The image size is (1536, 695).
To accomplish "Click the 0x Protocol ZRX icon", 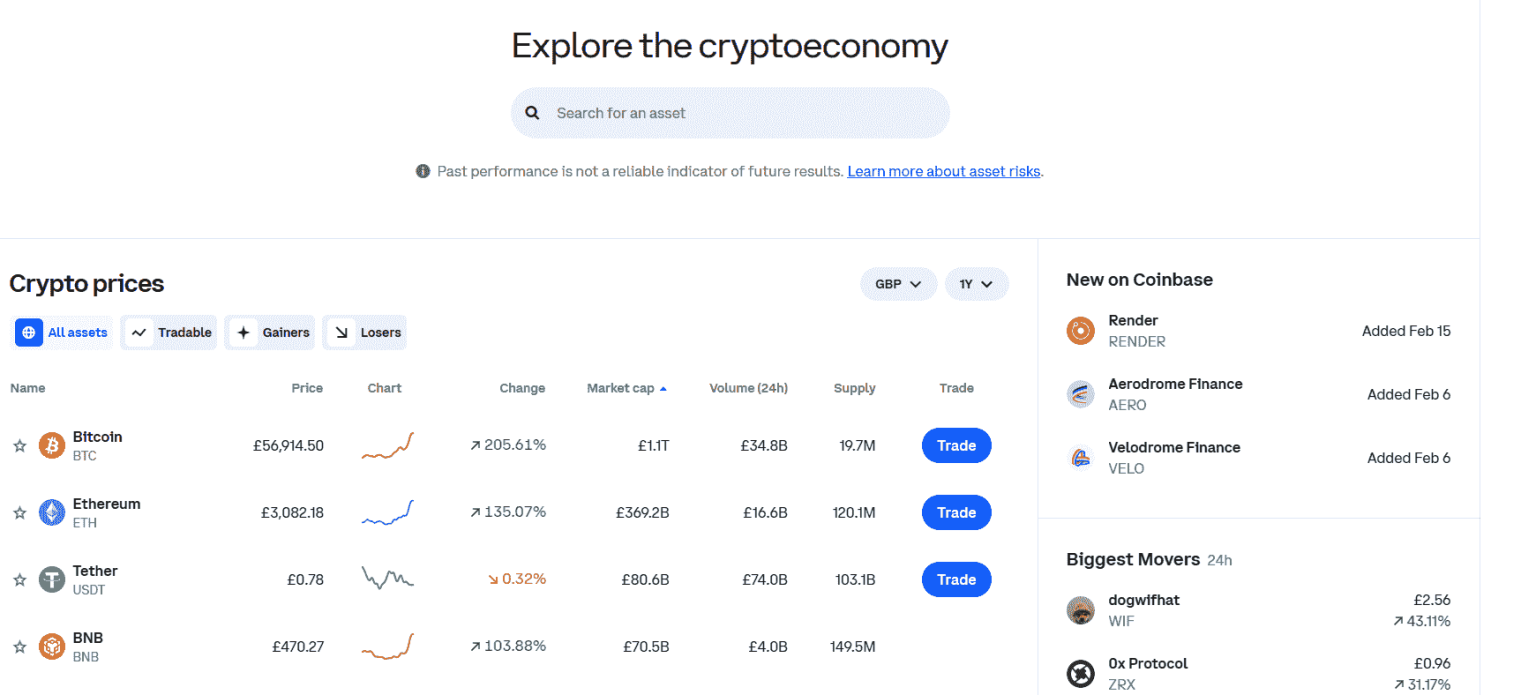I will 1080,673.
